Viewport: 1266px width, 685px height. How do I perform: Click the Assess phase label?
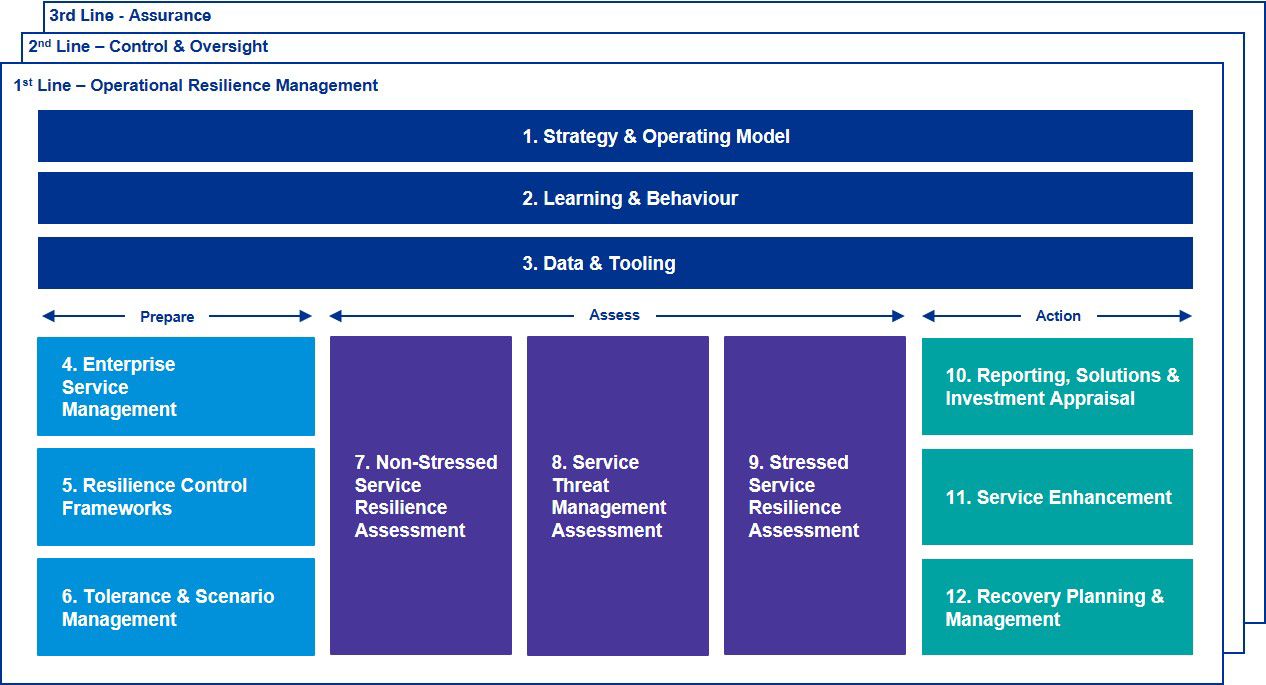click(x=614, y=315)
